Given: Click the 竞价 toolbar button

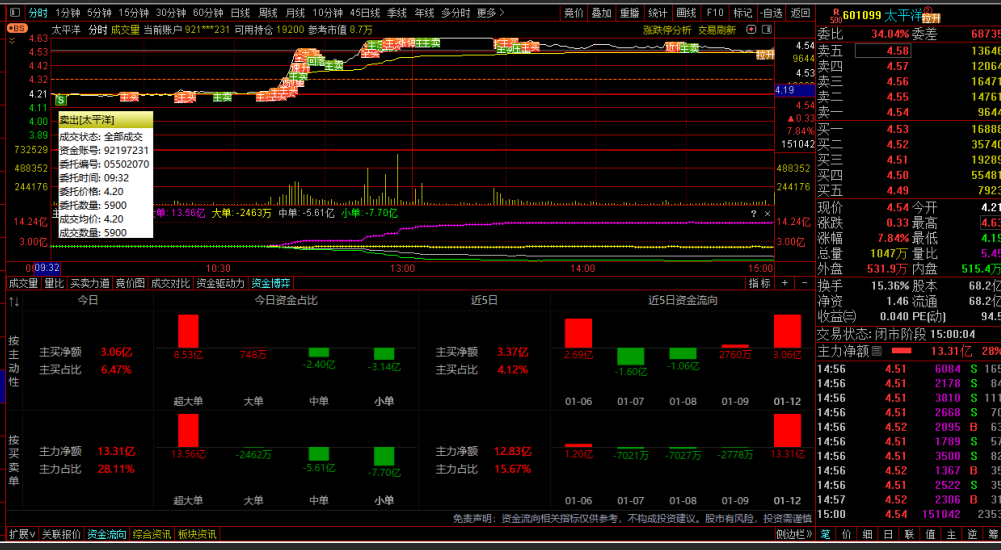Looking at the screenshot, I should point(574,13).
